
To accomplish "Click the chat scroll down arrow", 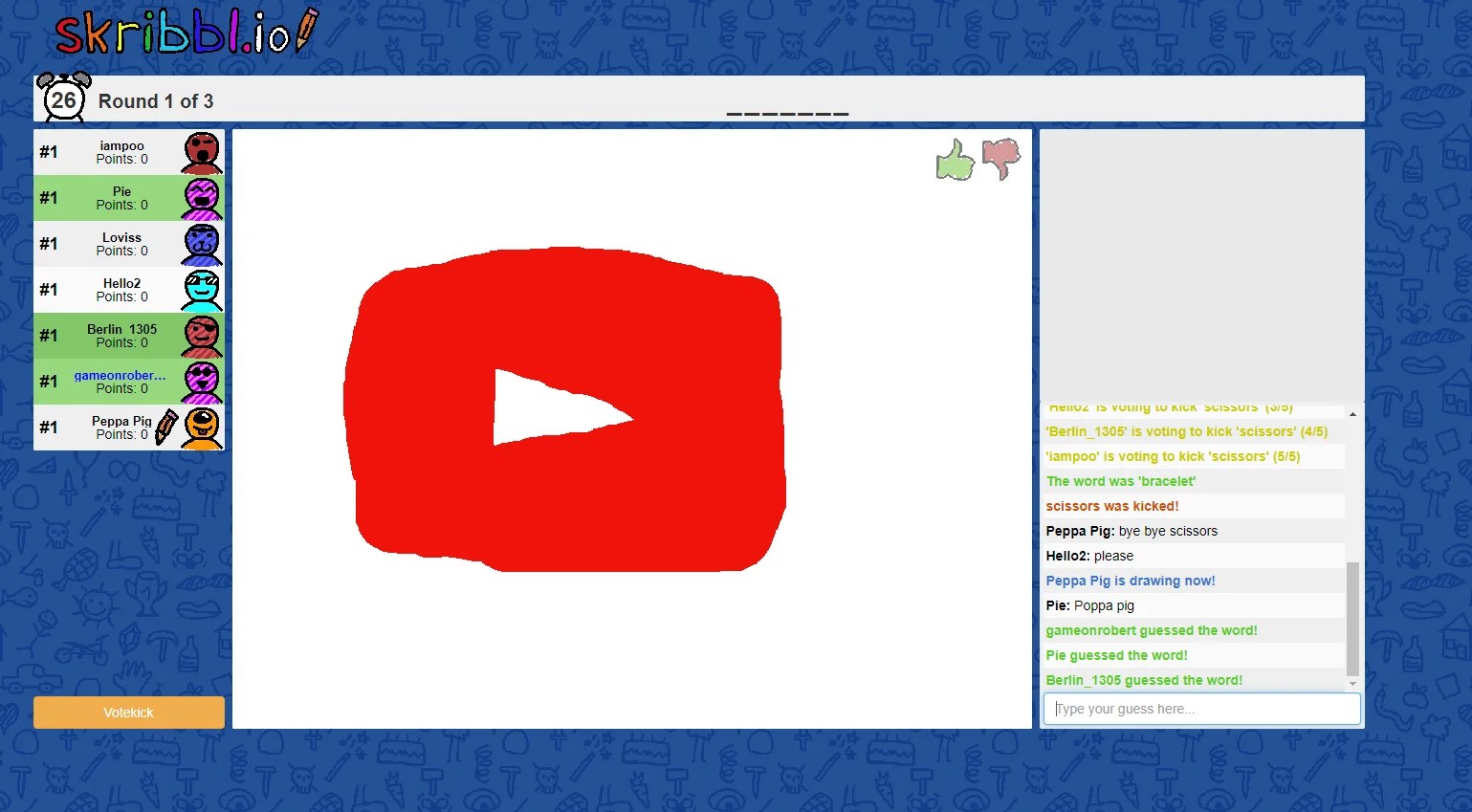I will 1352,683.
